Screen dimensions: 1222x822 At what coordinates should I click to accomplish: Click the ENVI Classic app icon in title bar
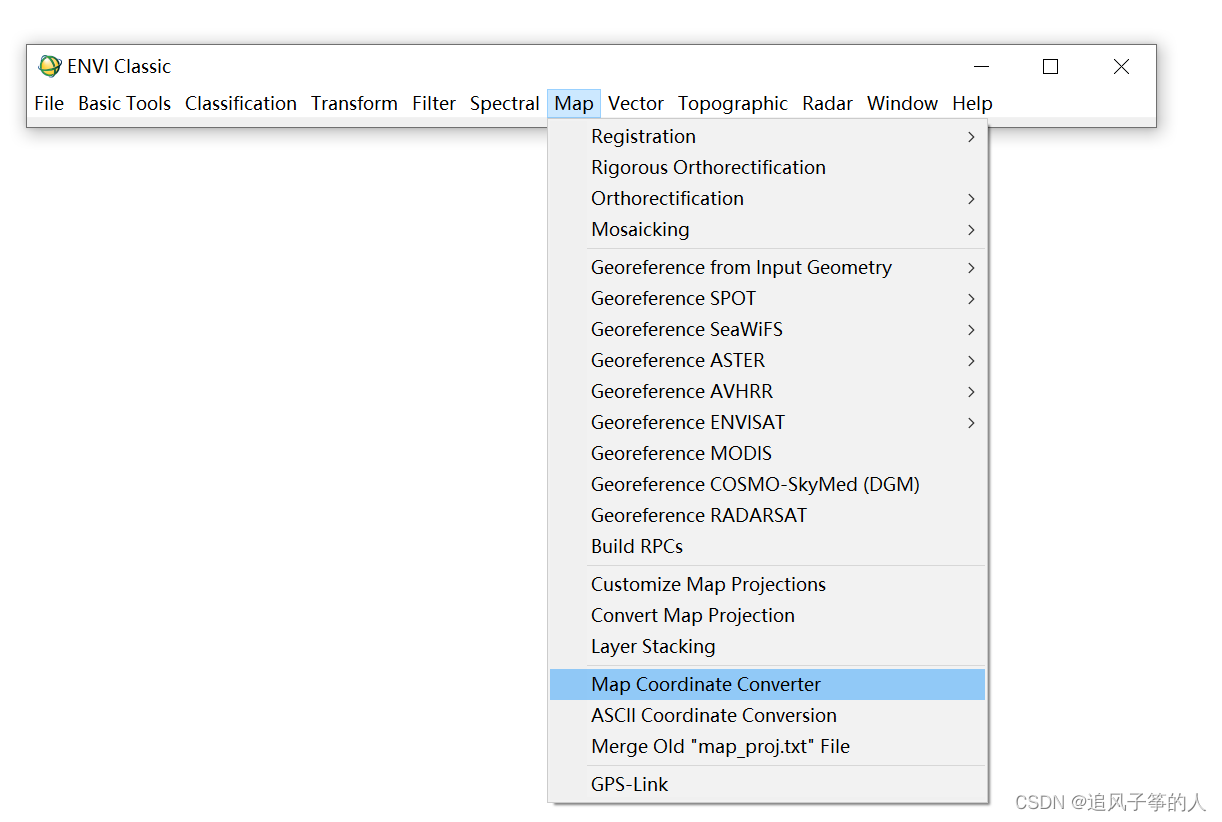(x=49, y=66)
